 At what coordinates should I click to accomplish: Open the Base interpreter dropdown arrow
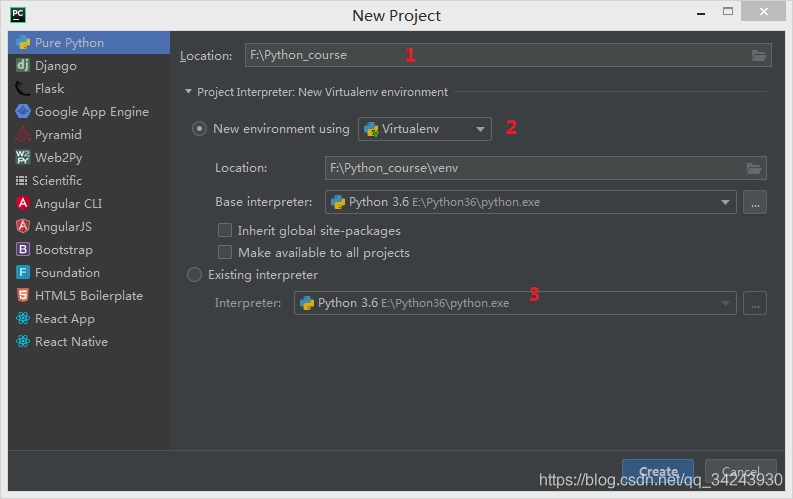coord(725,202)
